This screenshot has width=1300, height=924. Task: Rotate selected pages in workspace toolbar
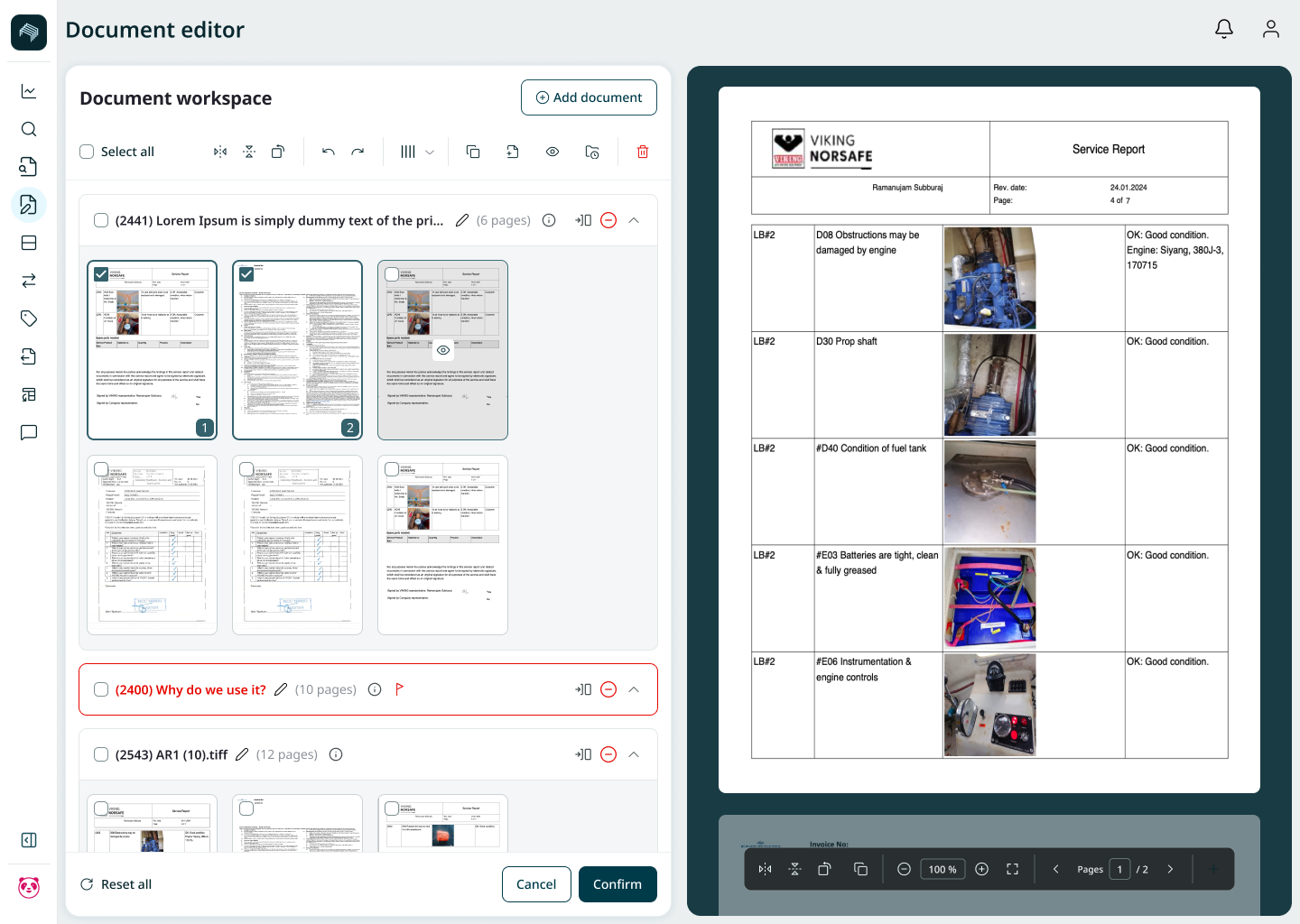click(278, 152)
